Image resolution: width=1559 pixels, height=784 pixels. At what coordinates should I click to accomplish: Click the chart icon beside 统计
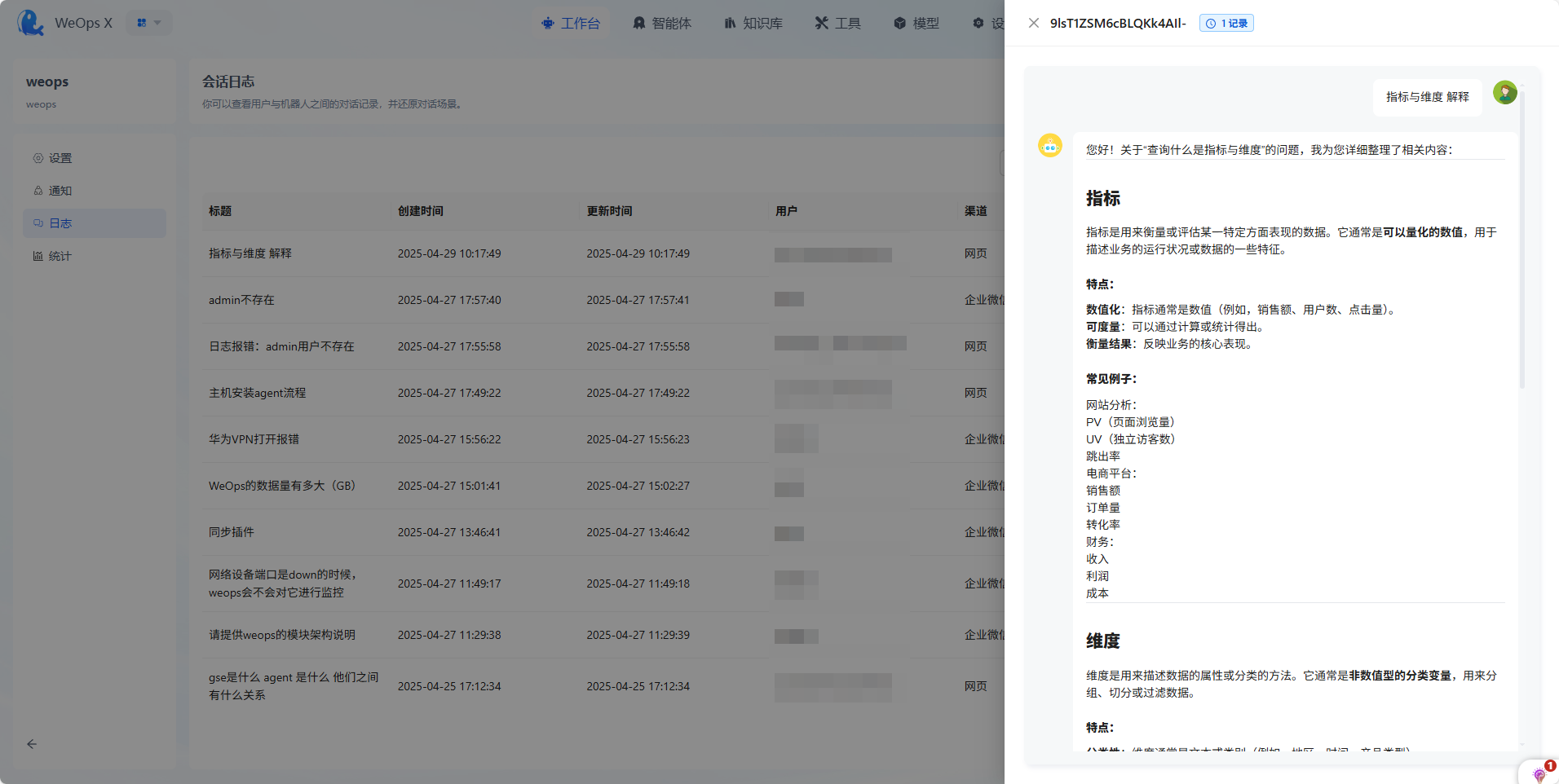point(38,256)
